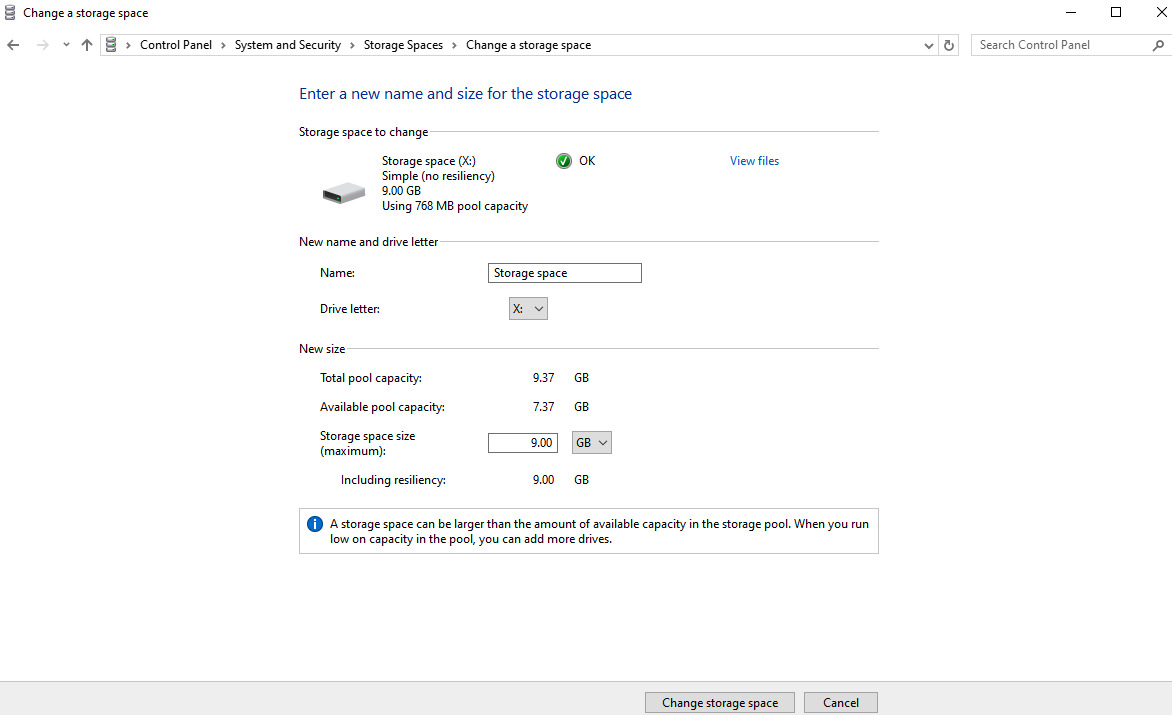Click the Refresh button in address bar
Viewport: 1172px width, 715px height.
(950, 45)
